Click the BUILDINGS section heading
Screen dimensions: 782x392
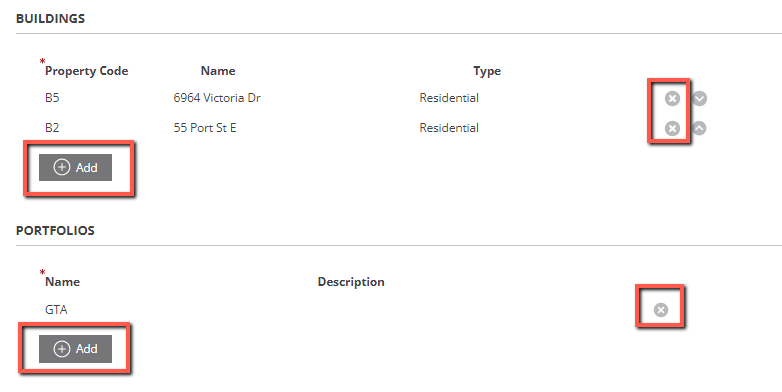50,18
